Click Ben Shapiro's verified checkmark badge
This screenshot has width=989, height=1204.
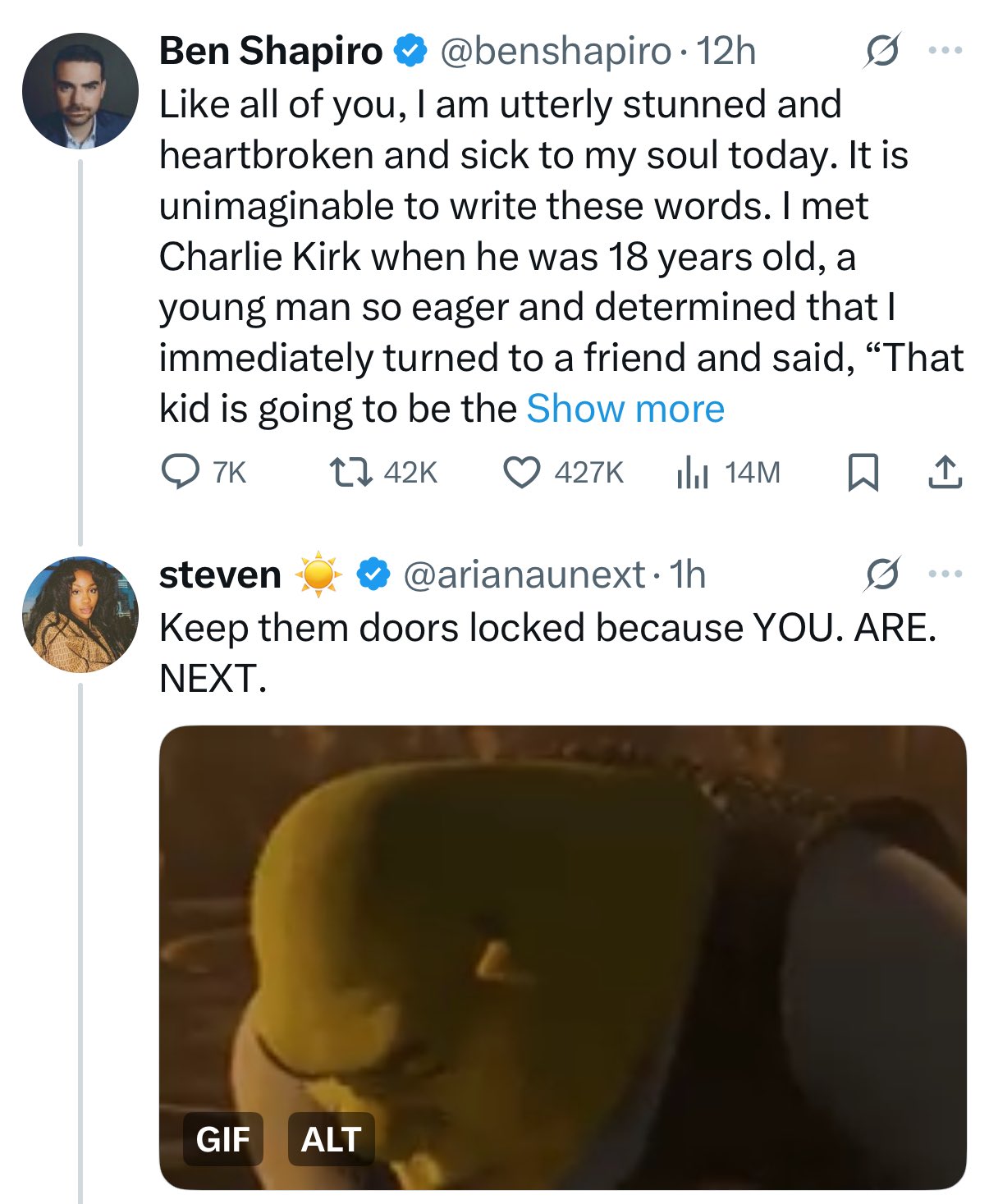coord(410,51)
